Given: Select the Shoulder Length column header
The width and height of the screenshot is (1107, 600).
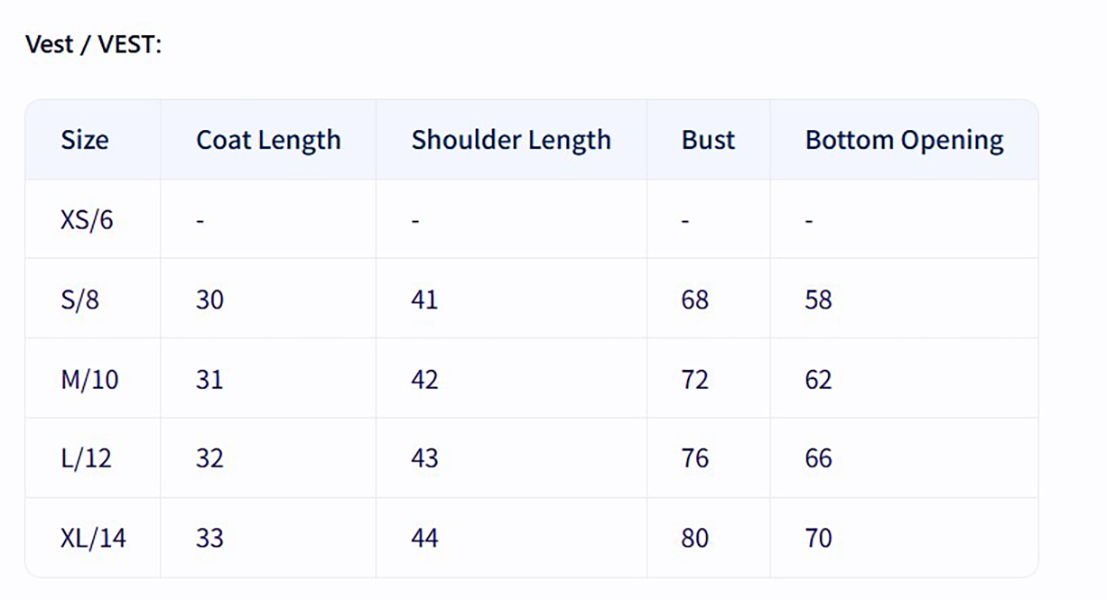Looking at the screenshot, I should tap(510, 140).
